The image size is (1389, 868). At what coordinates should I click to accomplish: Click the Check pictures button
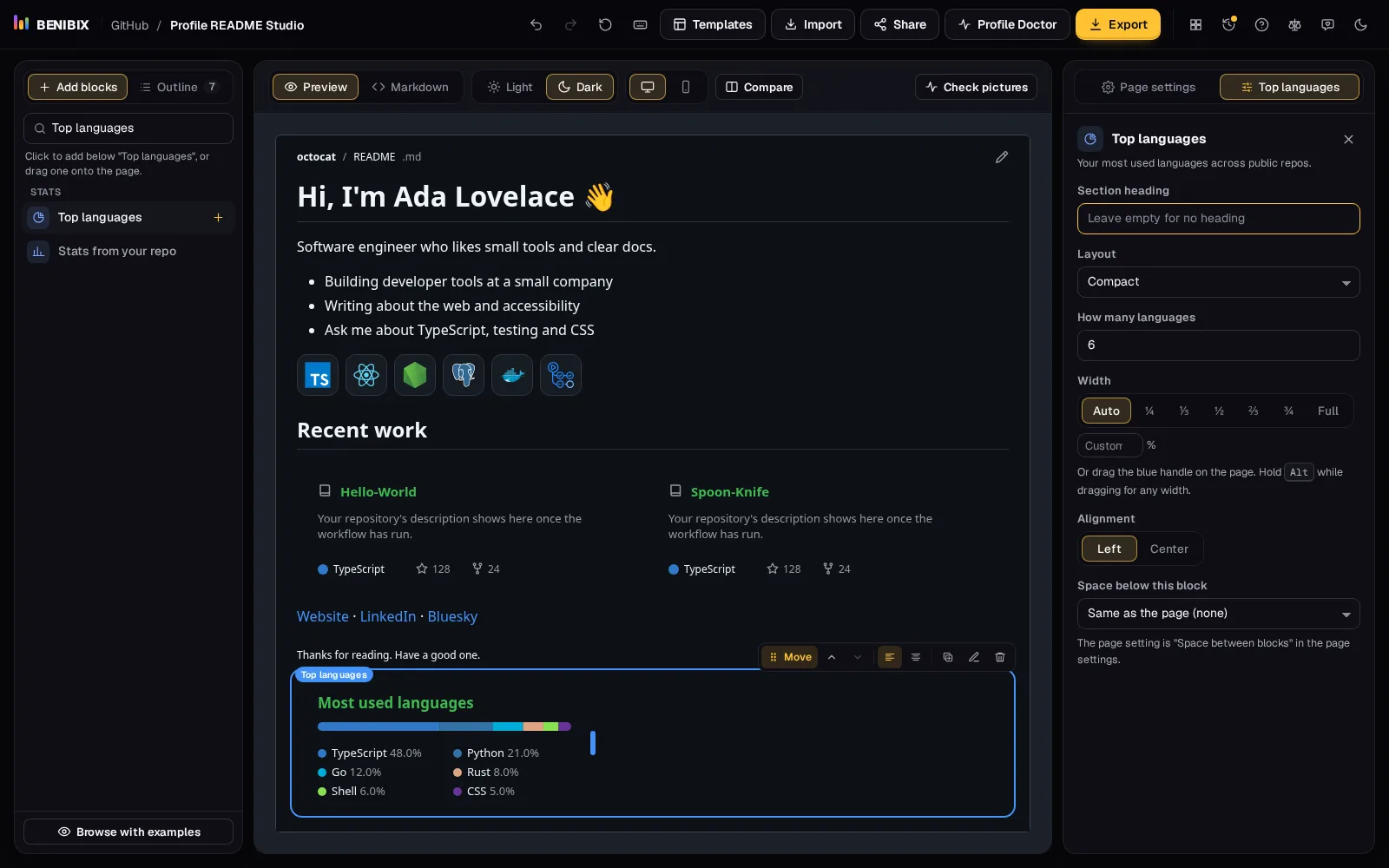coord(976,87)
